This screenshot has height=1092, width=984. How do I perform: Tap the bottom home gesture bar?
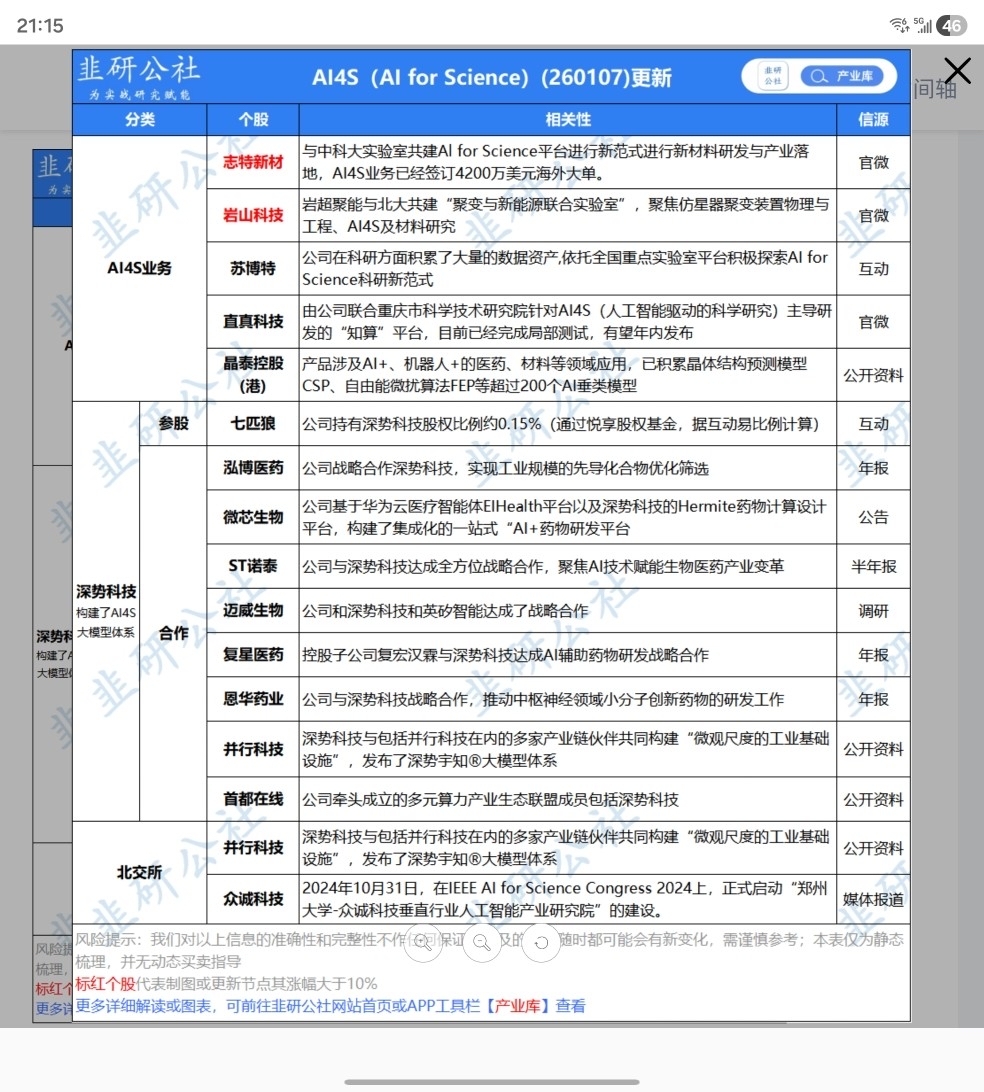(x=492, y=1082)
